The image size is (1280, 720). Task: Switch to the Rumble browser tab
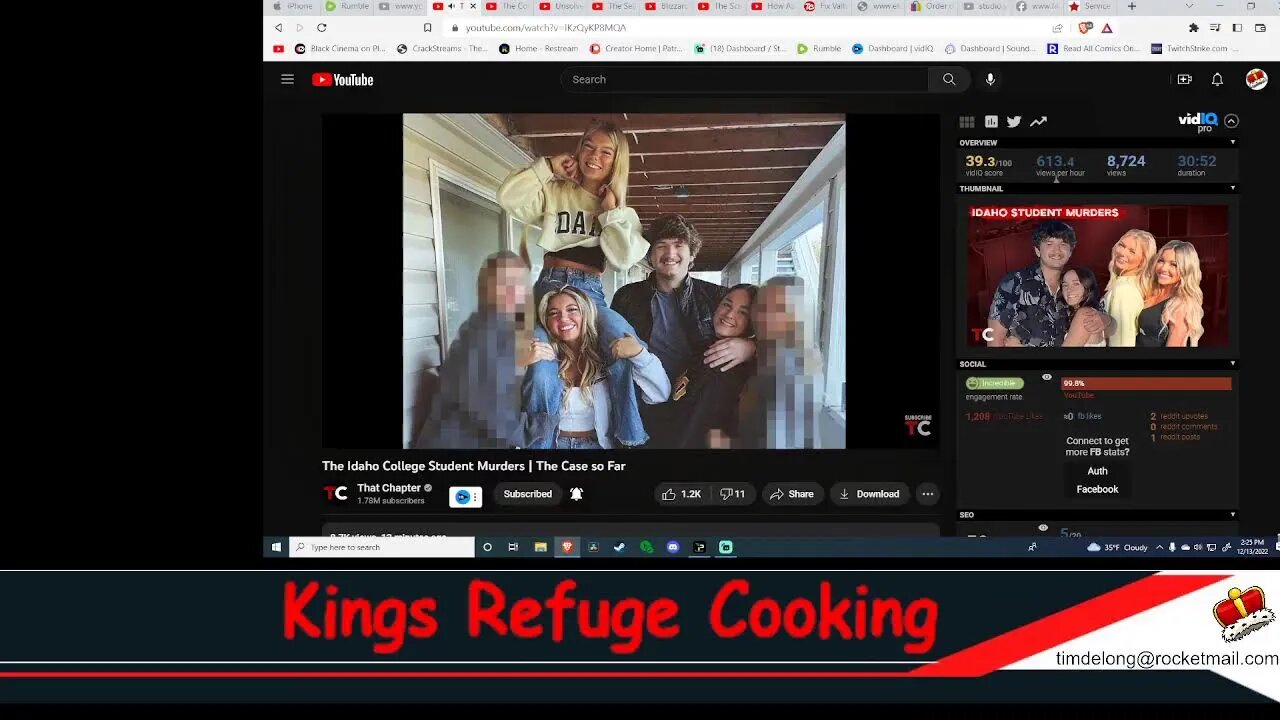pyautogui.click(x=348, y=6)
